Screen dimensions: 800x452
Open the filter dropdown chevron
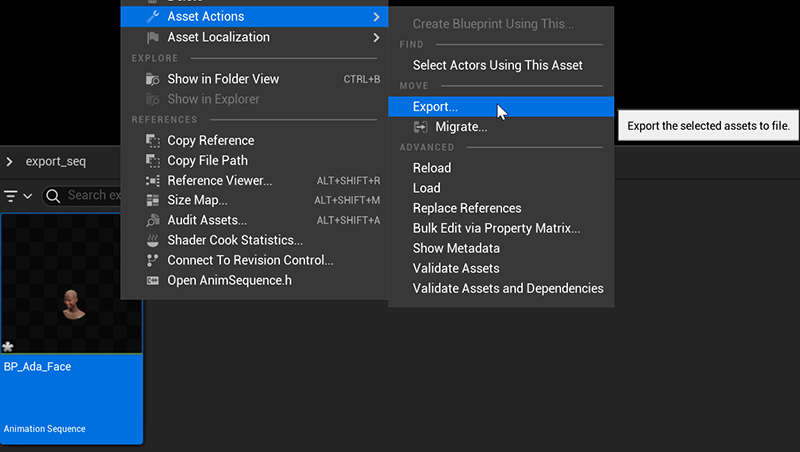28,196
